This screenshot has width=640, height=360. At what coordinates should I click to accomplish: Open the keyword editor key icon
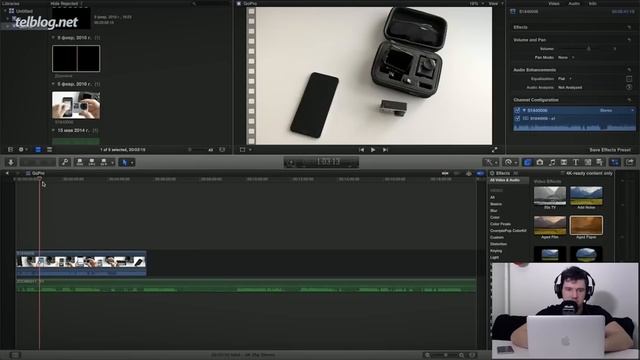click(65, 162)
